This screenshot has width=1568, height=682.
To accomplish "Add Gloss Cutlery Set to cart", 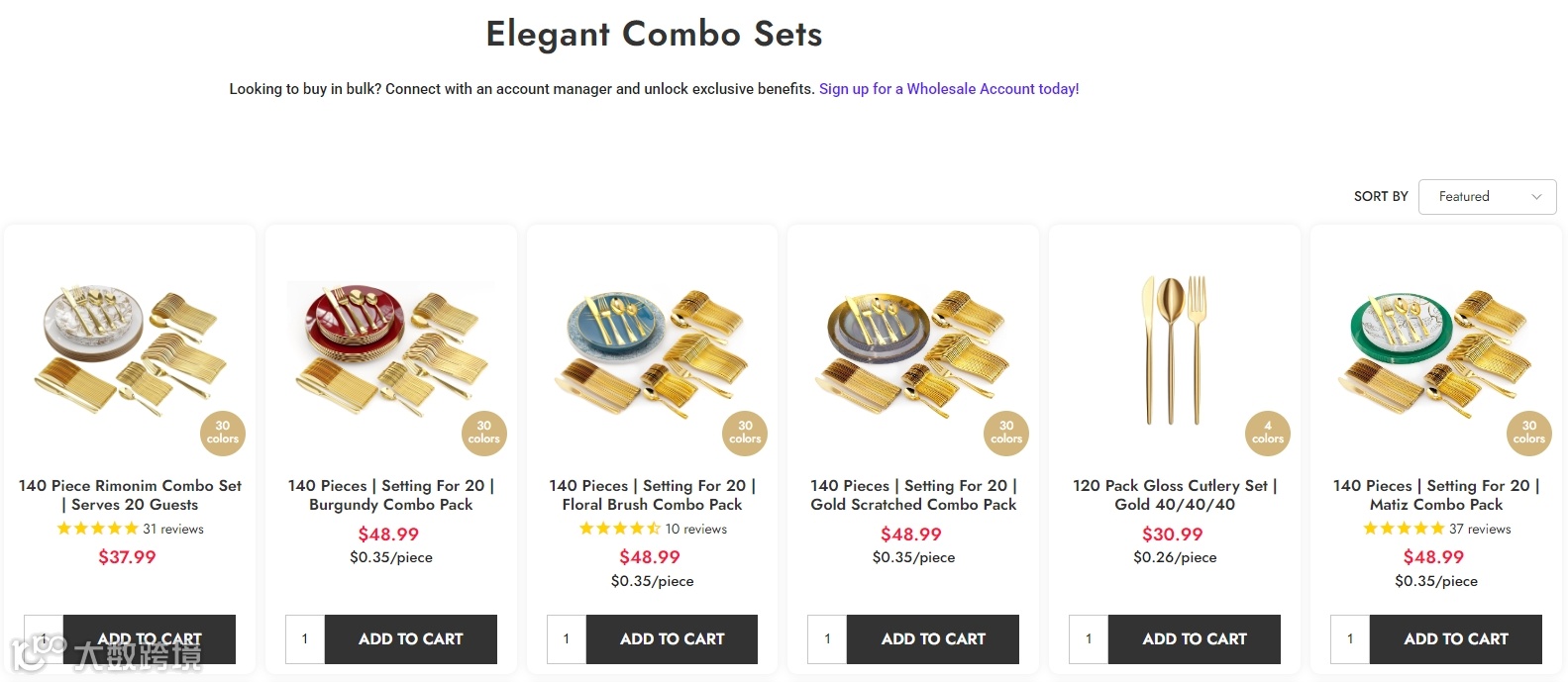I will tap(1194, 639).
